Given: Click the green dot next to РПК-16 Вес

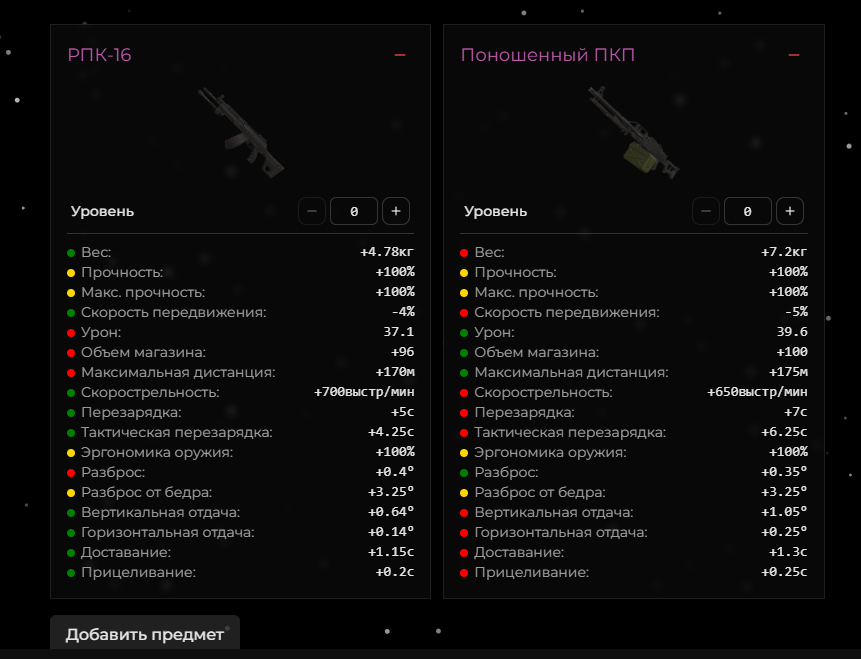Looking at the screenshot, I should (71, 253).
